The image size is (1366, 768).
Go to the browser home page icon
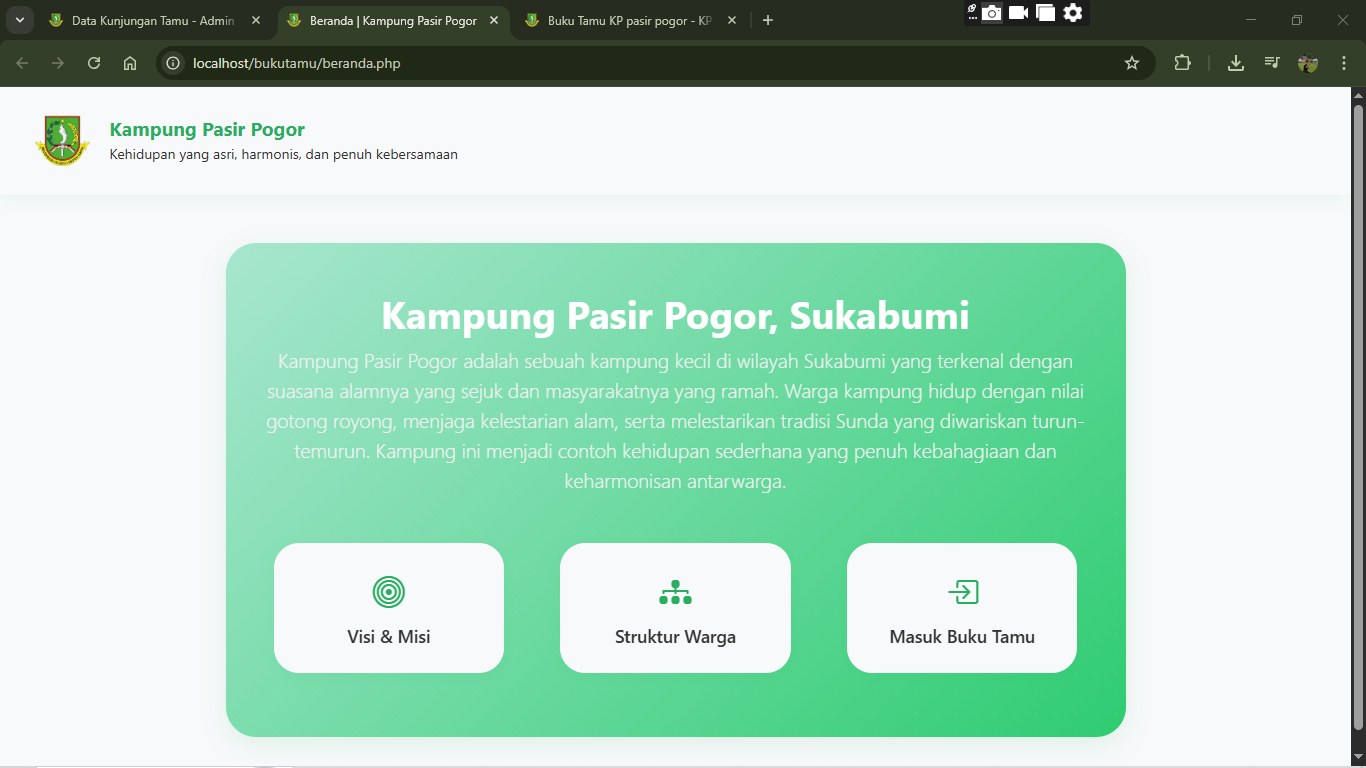(x=130, y=63)
